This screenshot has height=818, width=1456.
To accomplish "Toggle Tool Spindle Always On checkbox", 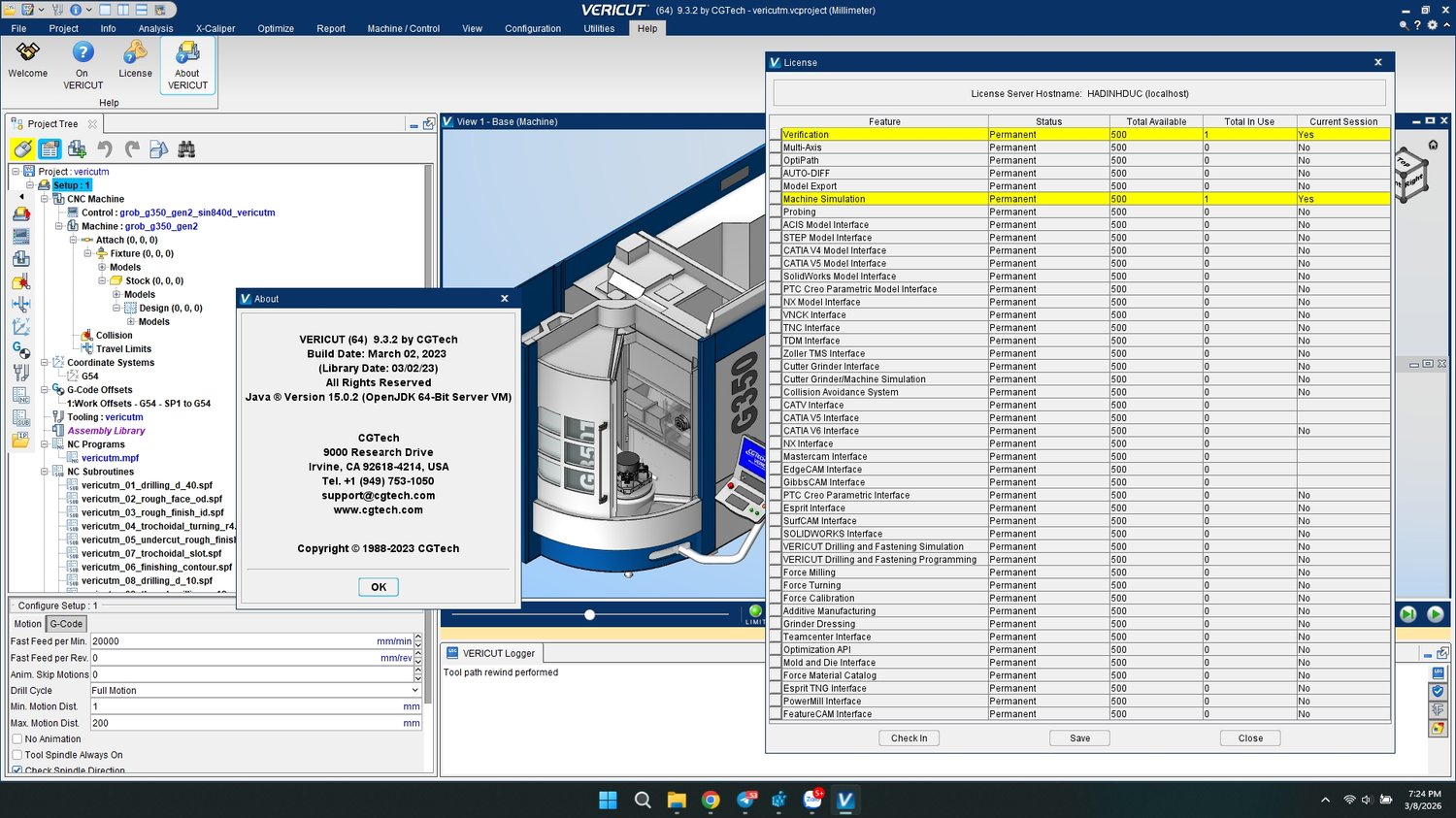I will (x=17, y=755).
